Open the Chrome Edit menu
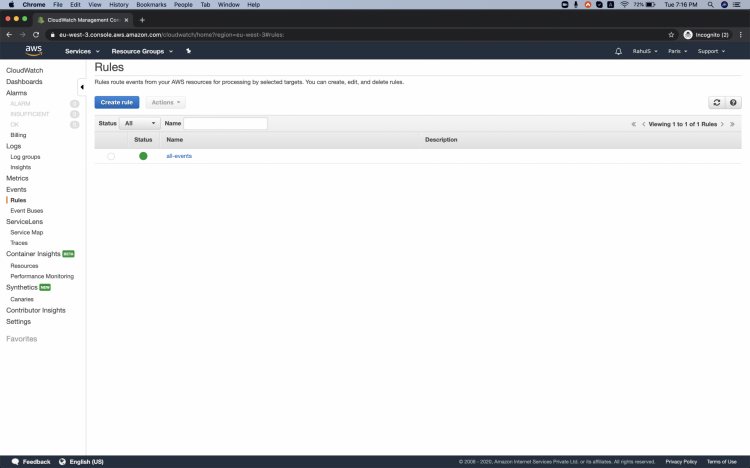 point(75,4)
